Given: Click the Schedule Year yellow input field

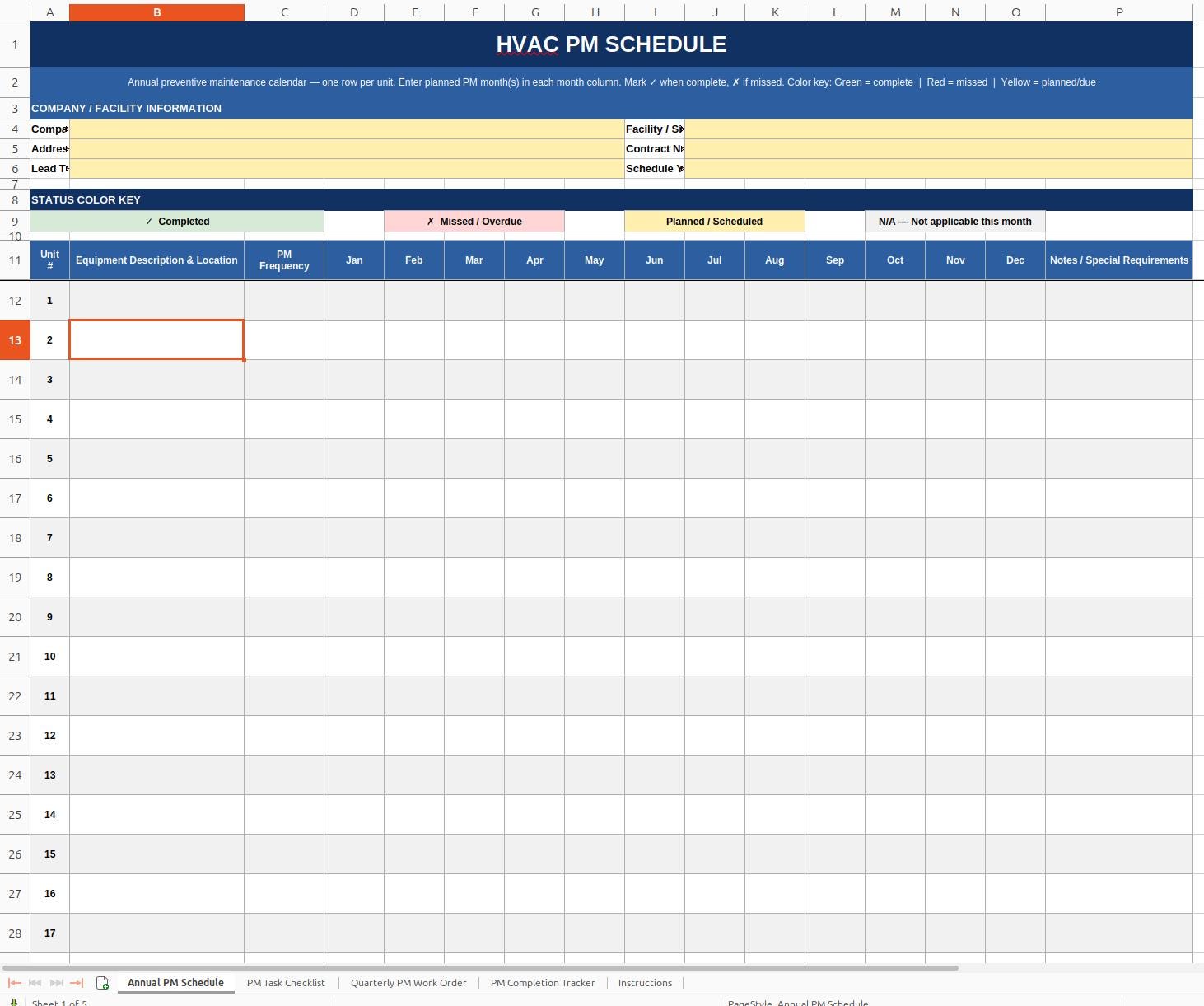Looking at the screenshot, I should tap(939, 168).
